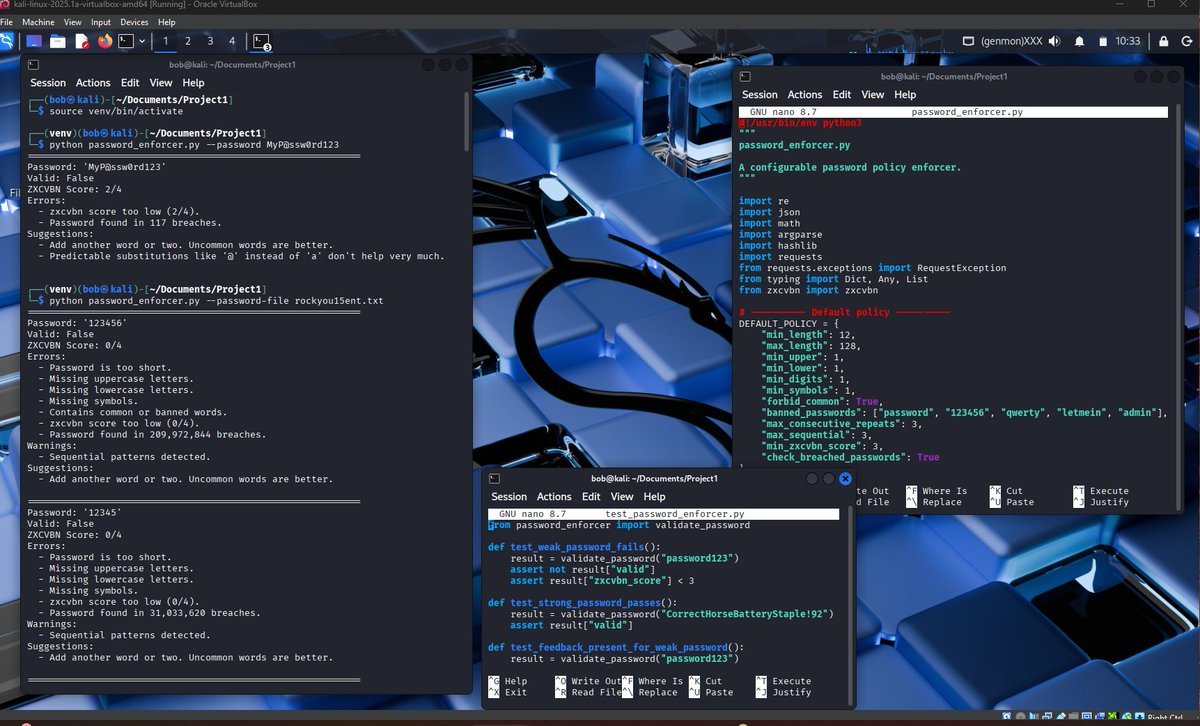Switch to workspace 4
This screenshot has height=726, width=1200.
232,41
